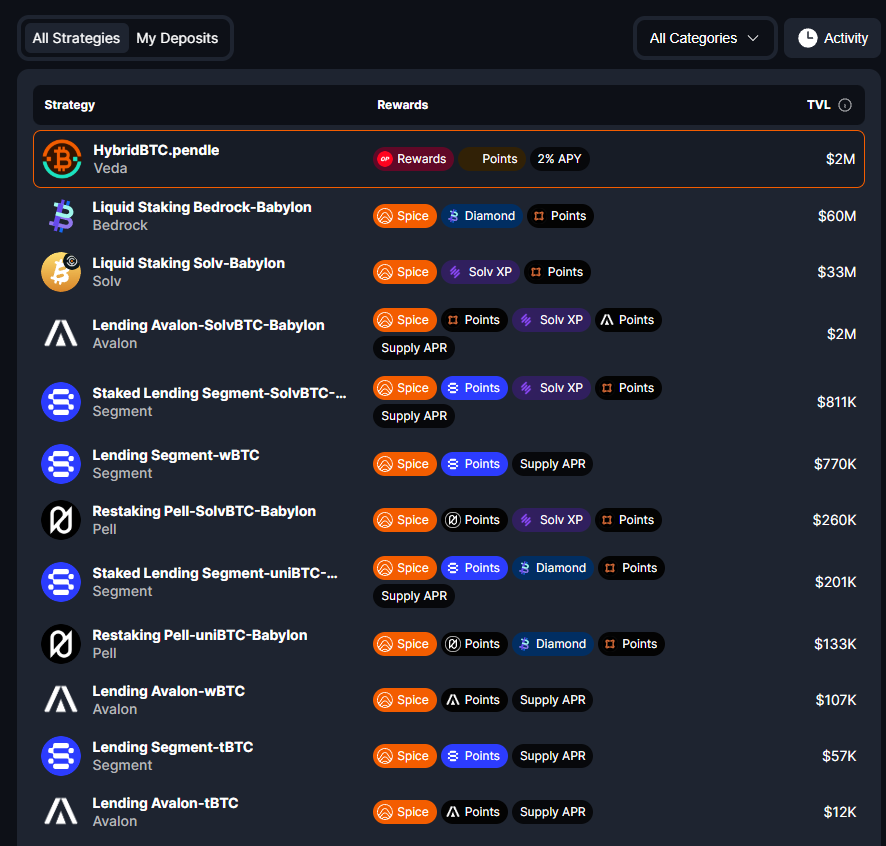886x846 pixels.
Task: Click Spice badge on Liquid Staking Bedrock-Babylon
Action: click(405, 216)
